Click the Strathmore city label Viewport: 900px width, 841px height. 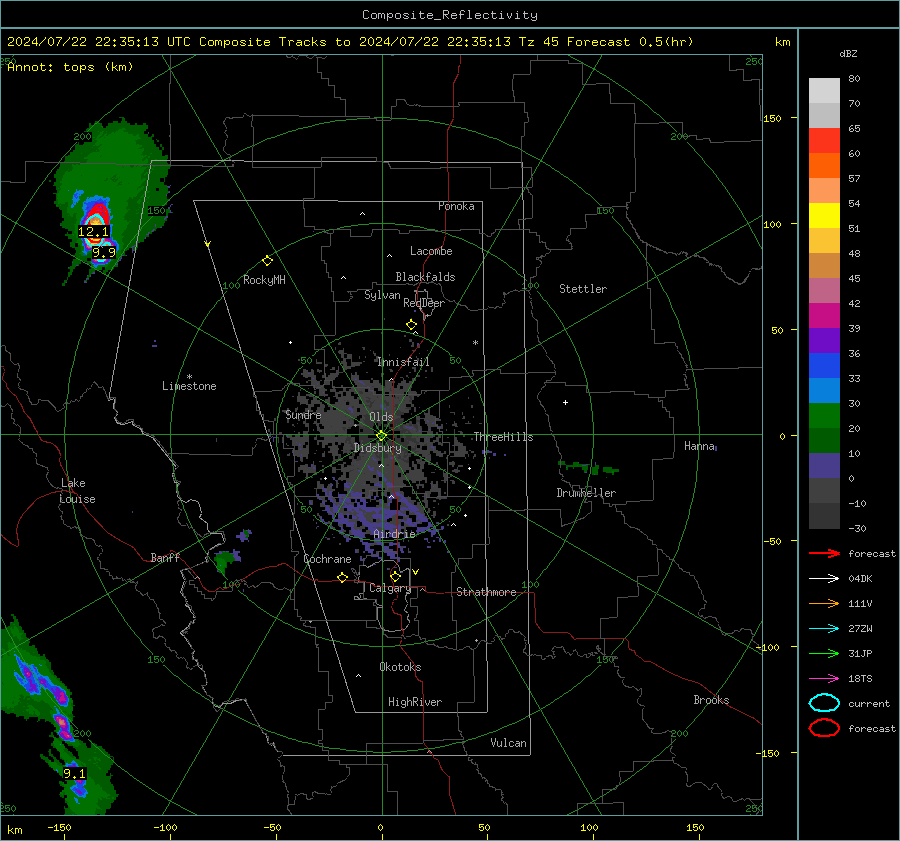[x=486, y=592]
